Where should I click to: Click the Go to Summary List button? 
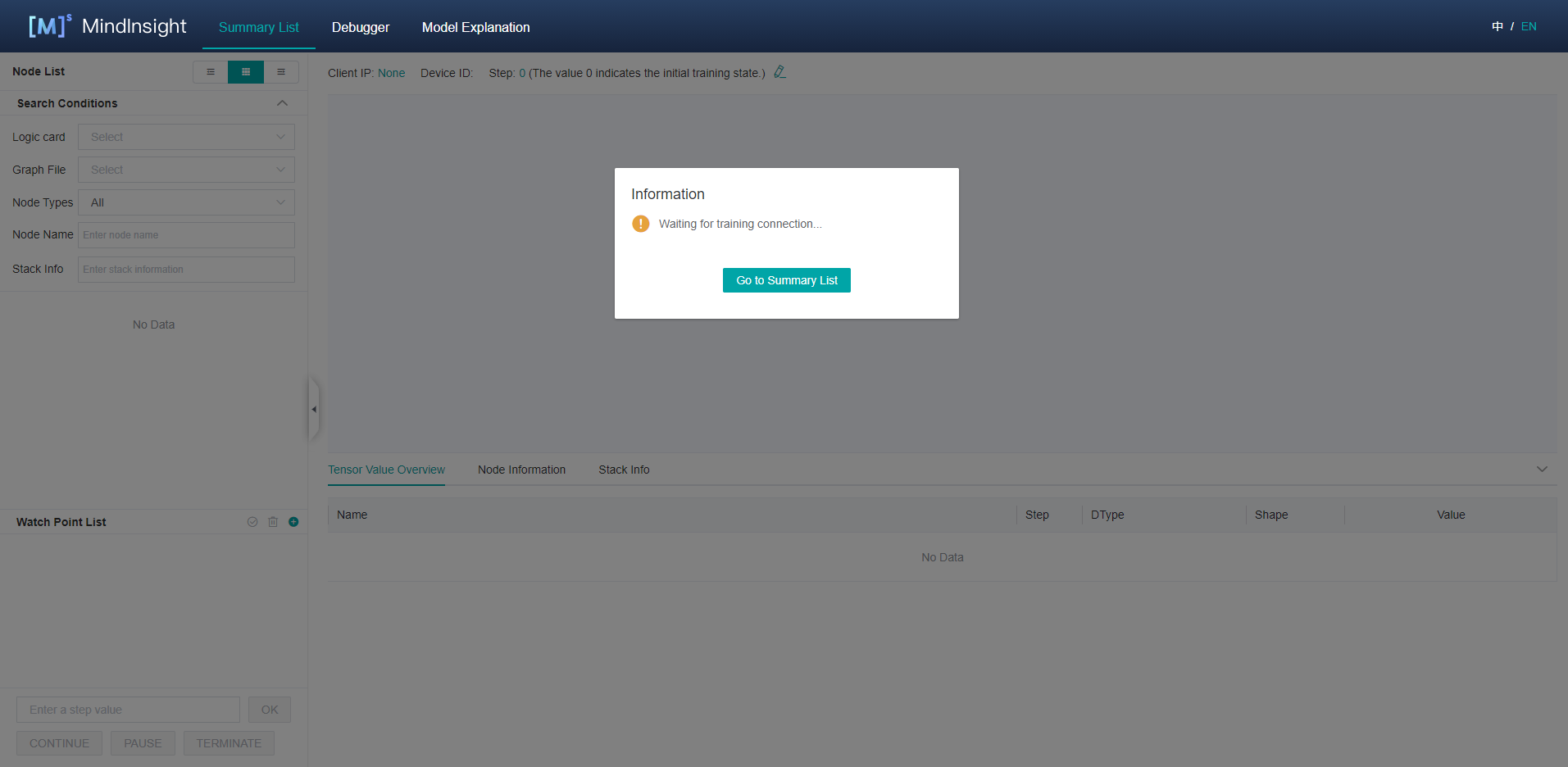(x=786, y=280)
